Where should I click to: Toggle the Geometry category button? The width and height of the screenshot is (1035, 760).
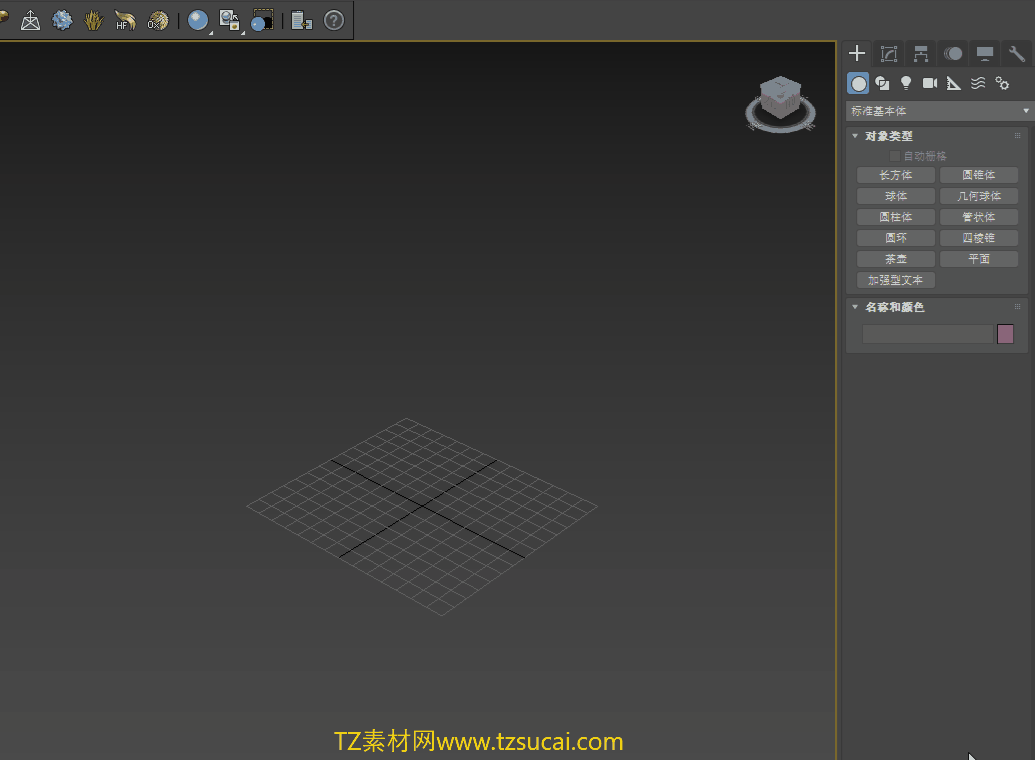pos(858,83)
